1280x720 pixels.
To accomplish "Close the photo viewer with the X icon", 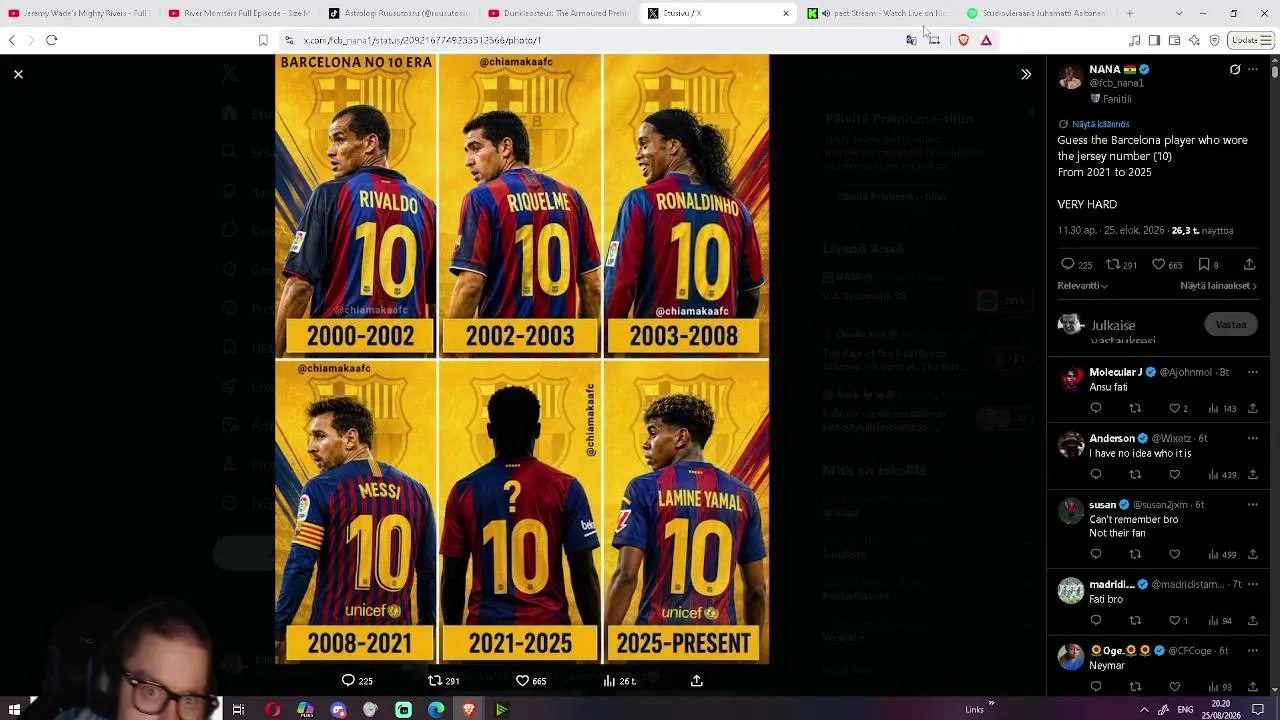I will (18, 74).
